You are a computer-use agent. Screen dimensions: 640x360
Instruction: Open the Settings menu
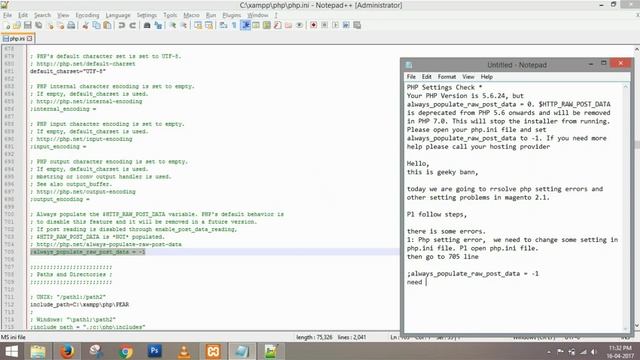[147, 15]
